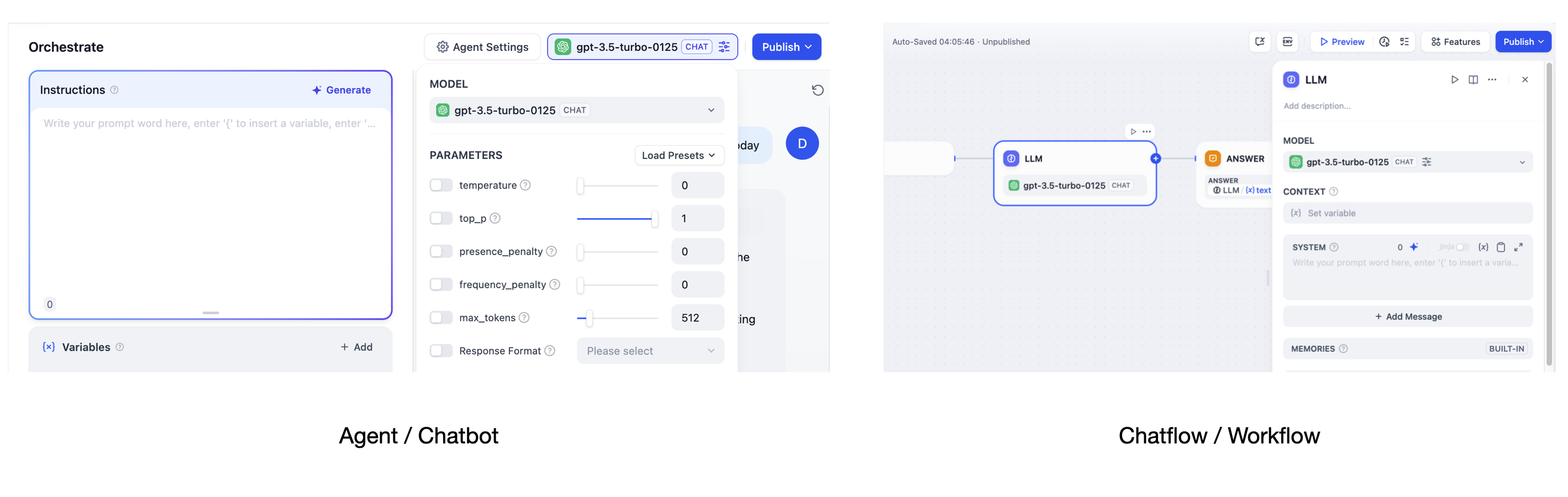Open the Response Format Please select dropdown

pos(650,351)
